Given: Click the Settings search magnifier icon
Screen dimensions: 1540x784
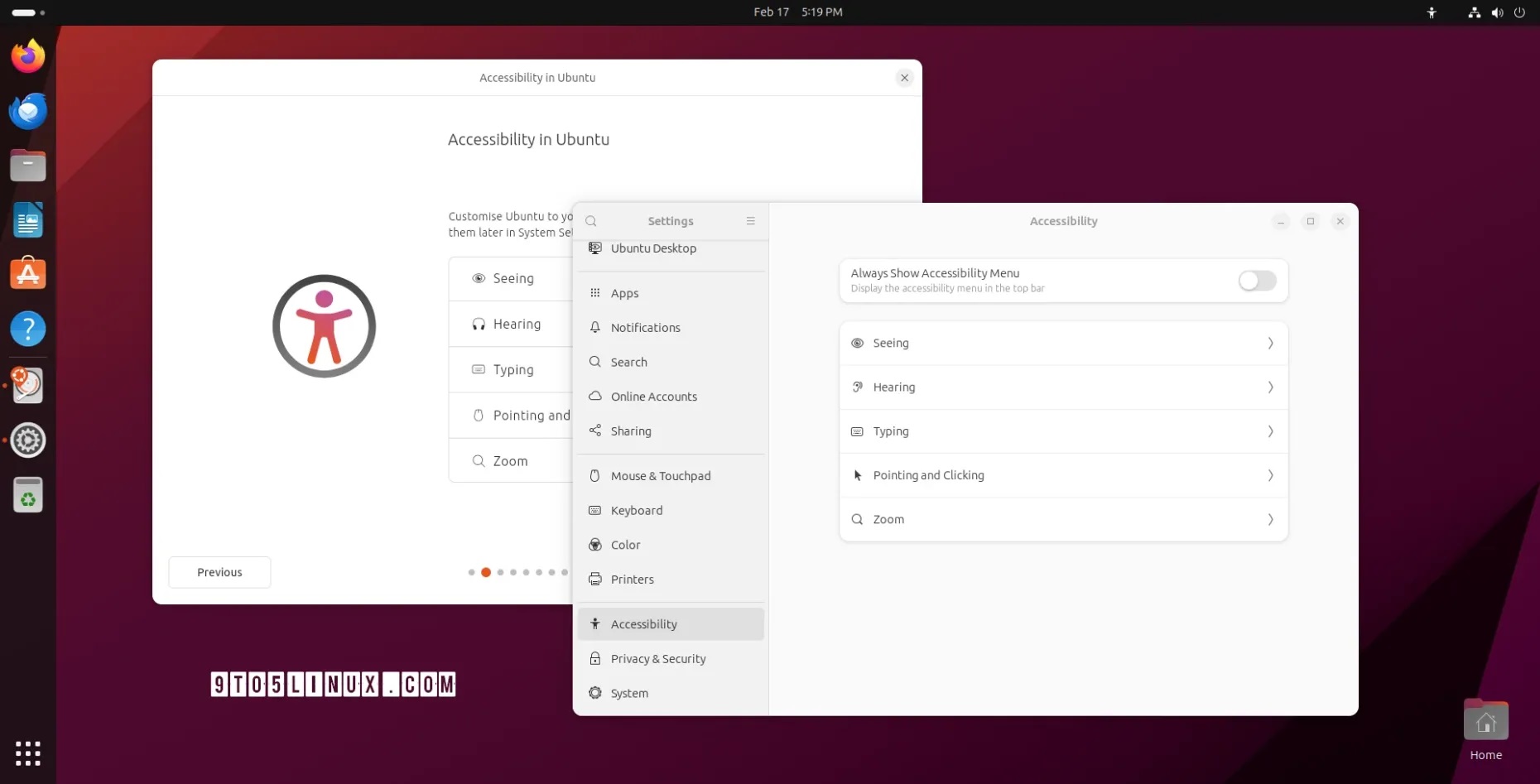Looking at the screenshot, I should point(591,221).
